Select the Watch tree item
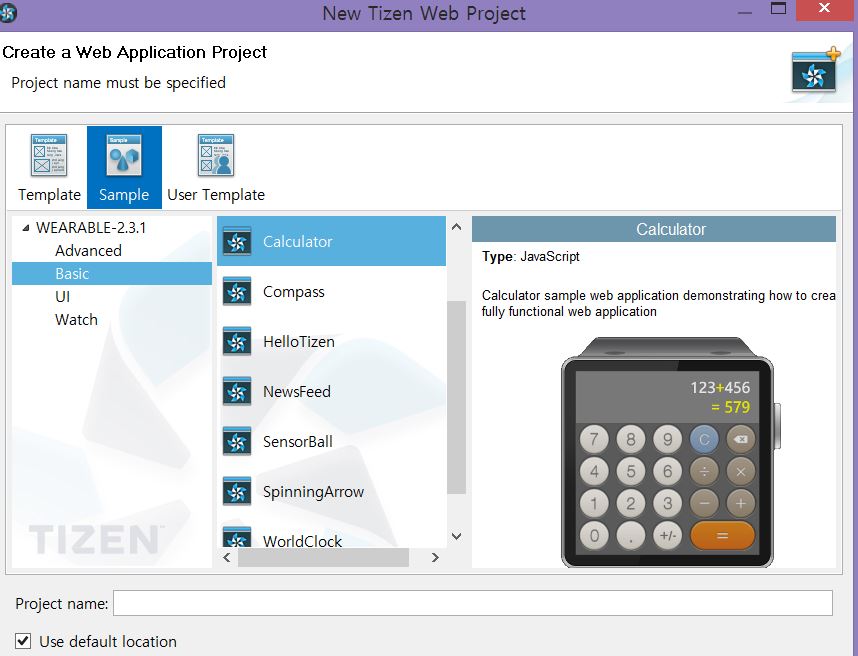 (x=76, y=320)
